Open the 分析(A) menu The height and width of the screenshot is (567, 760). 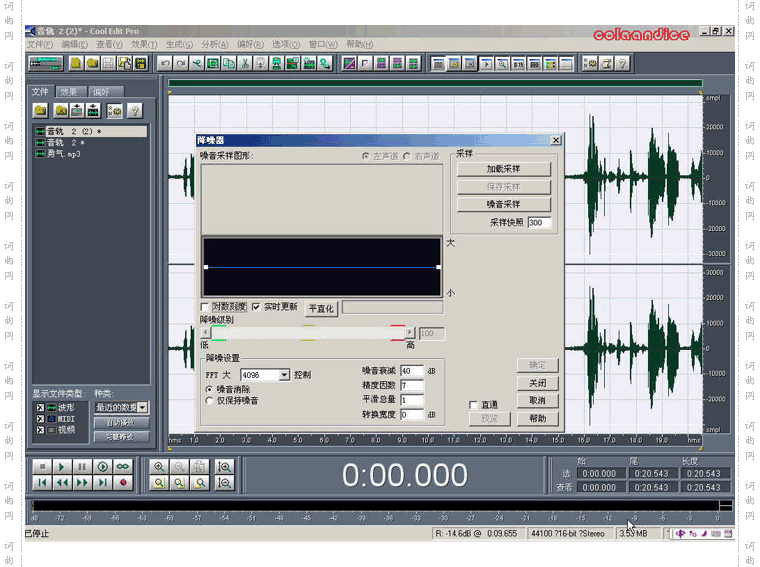215,45
